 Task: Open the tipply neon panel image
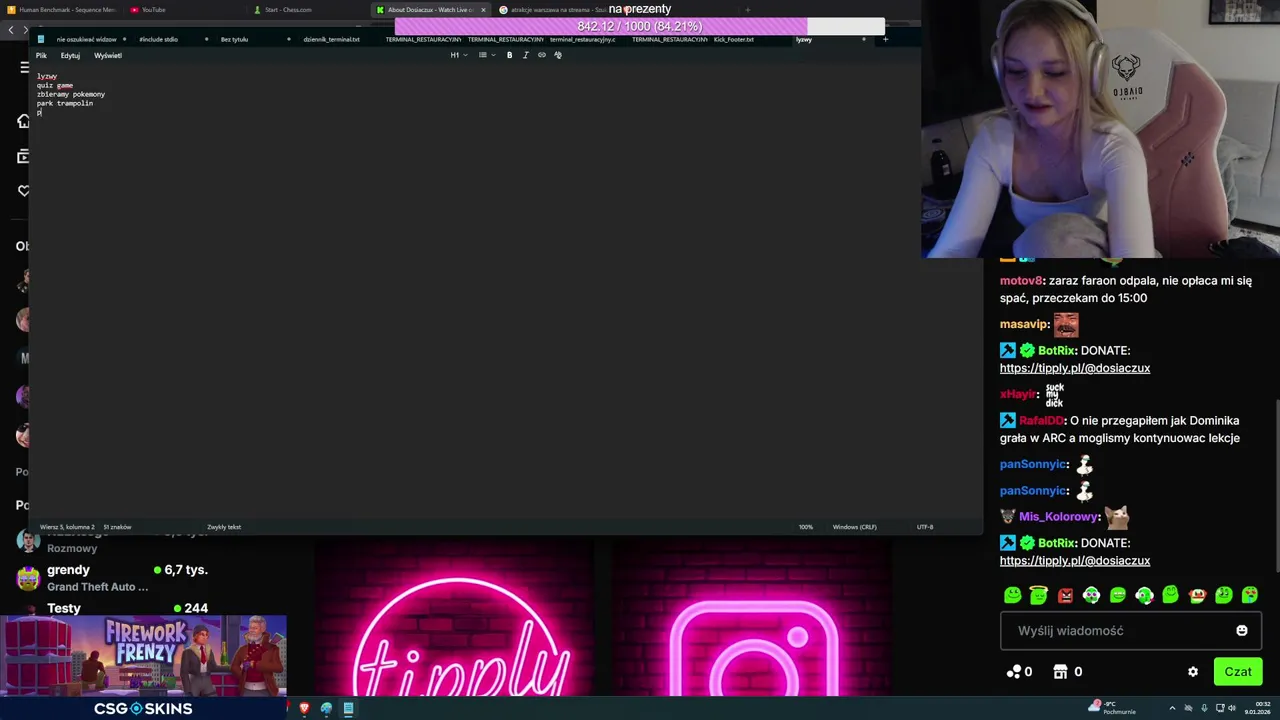pos(456,619)
